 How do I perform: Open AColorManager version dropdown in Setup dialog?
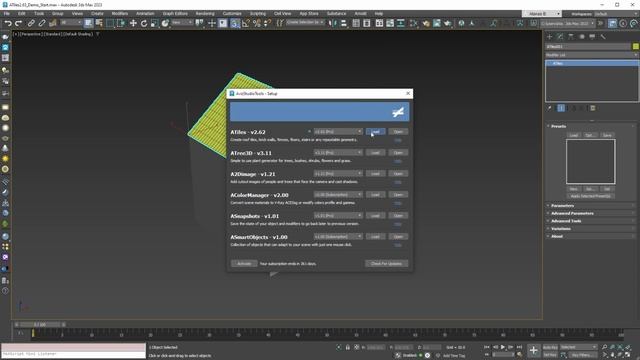[x=338, y=195]
